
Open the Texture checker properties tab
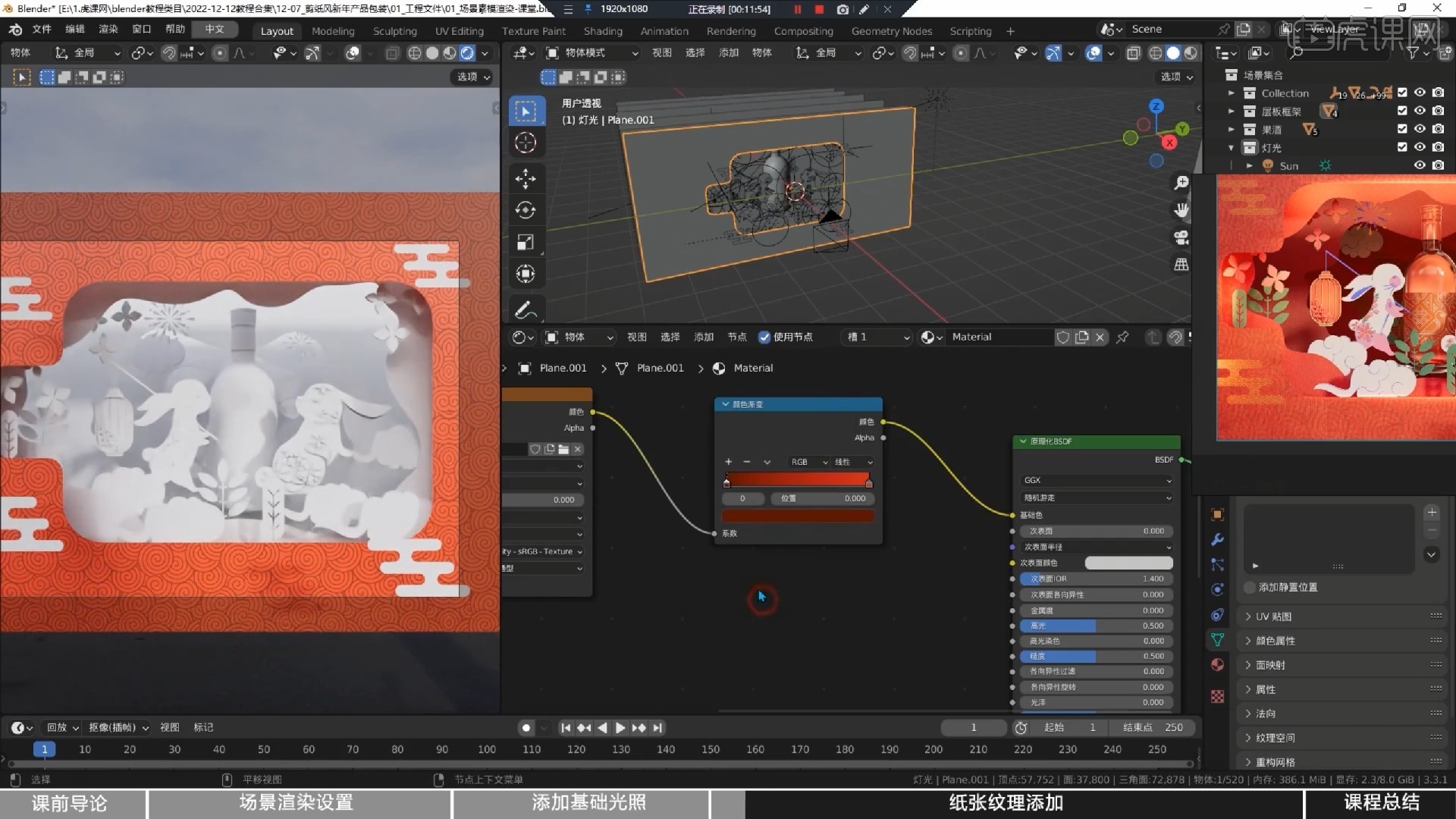click(1217, 696)
